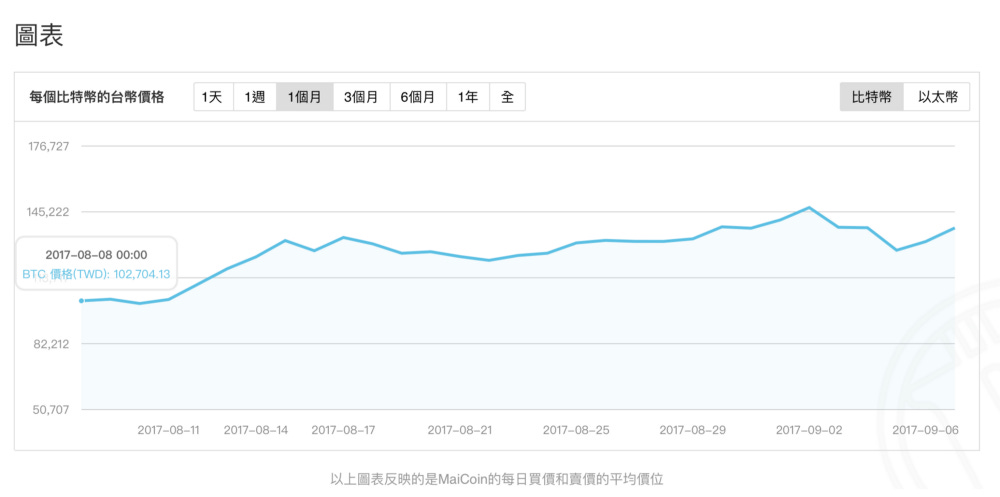Switch chart to 以太幣

(937, 97)
